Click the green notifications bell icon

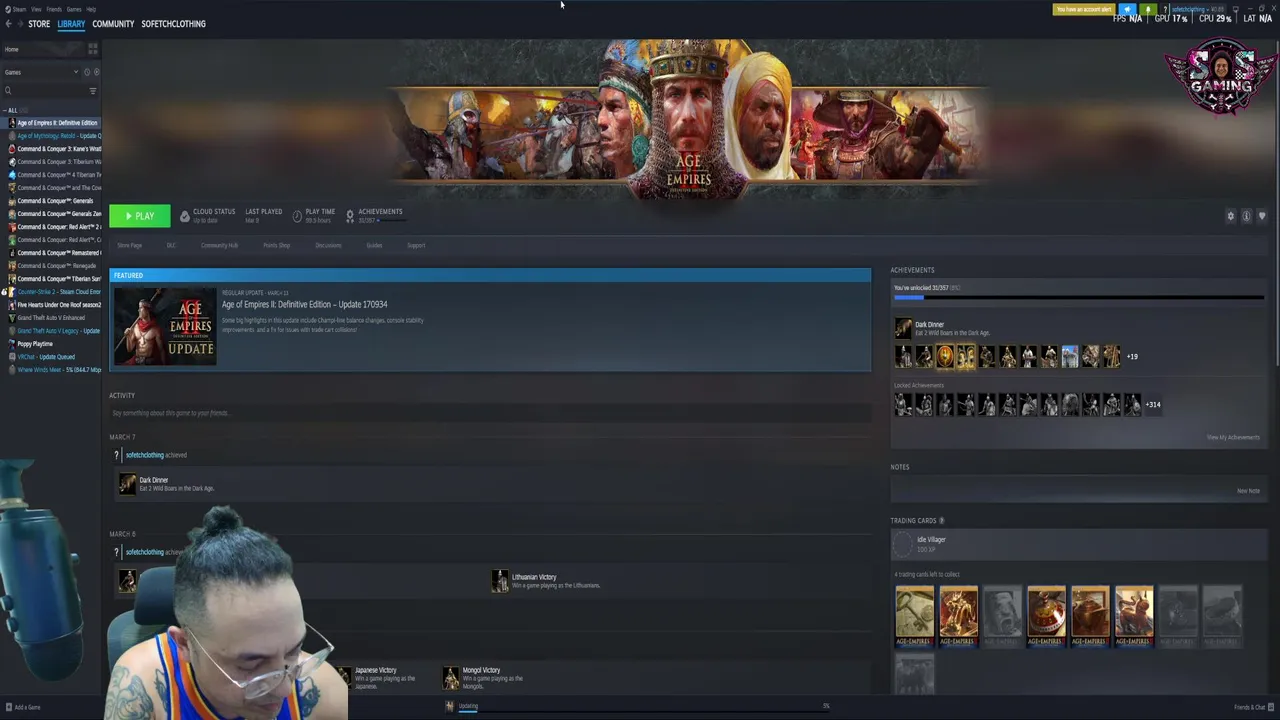pos(1148,9)
